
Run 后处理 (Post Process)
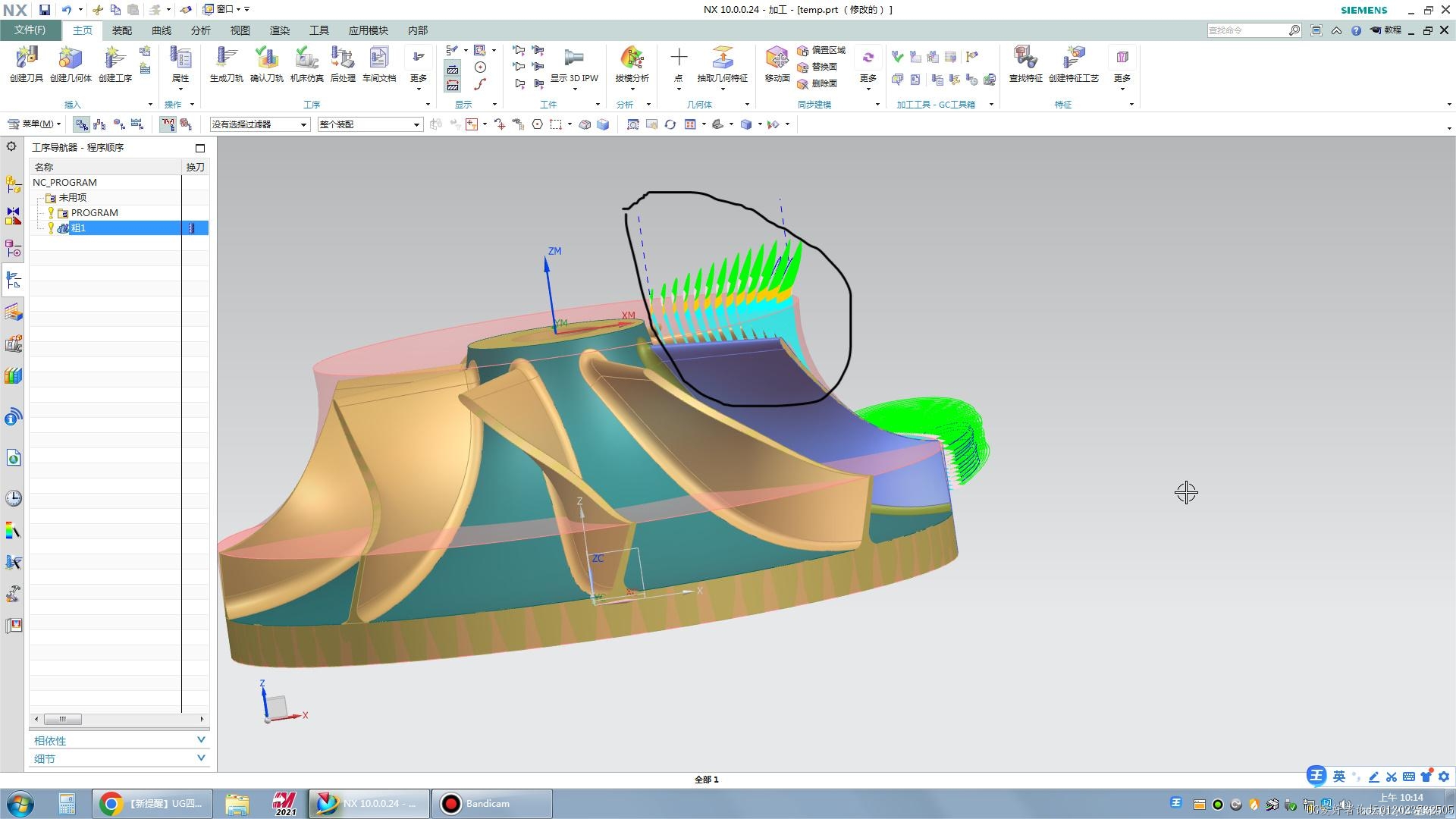(x=343, y=64)
